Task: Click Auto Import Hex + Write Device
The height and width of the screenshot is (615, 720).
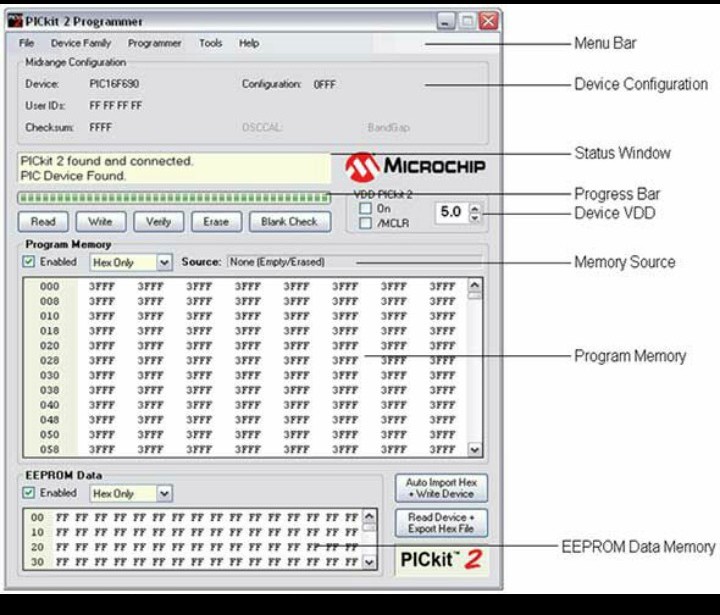Action: 441,488
